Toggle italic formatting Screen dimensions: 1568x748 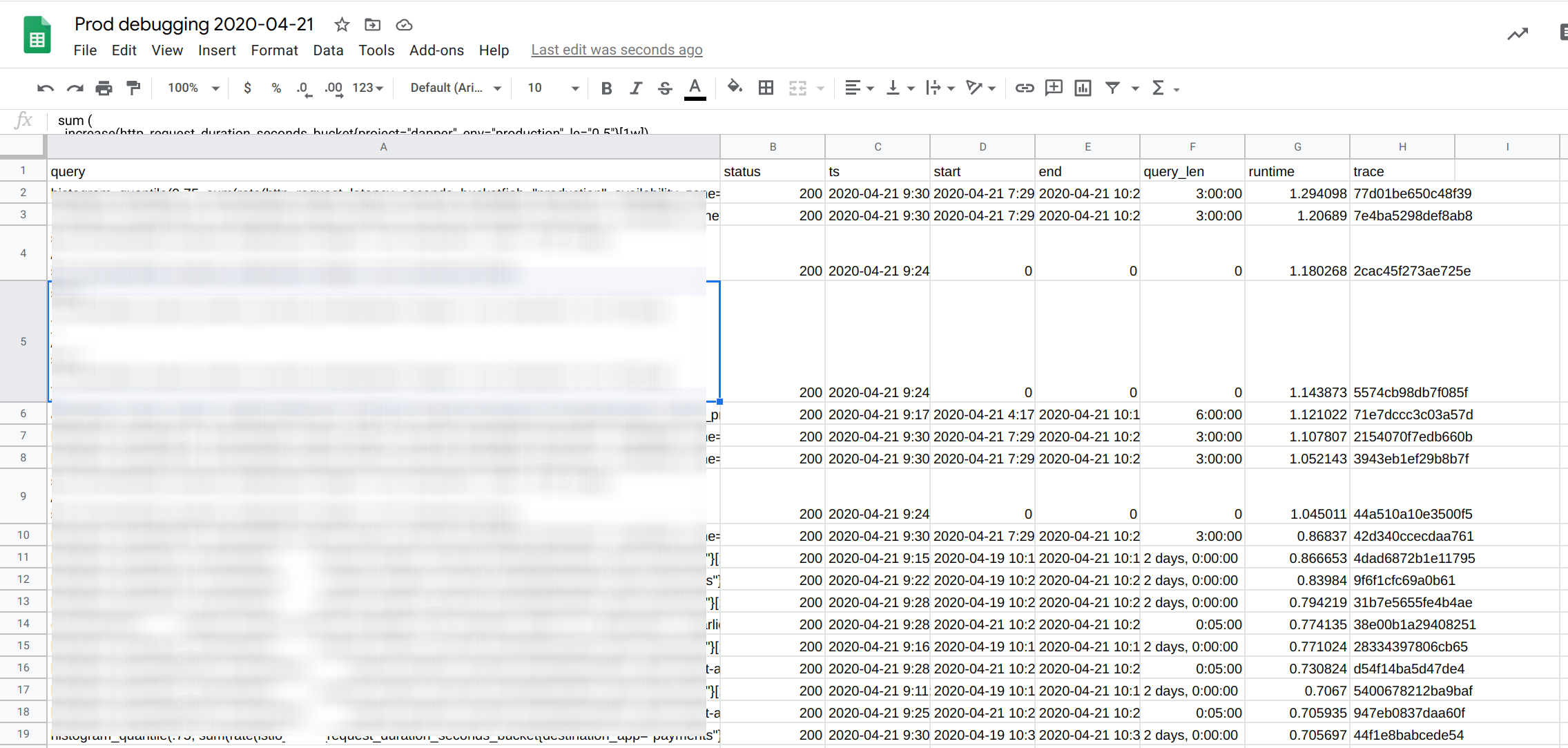tap(636, 88)
